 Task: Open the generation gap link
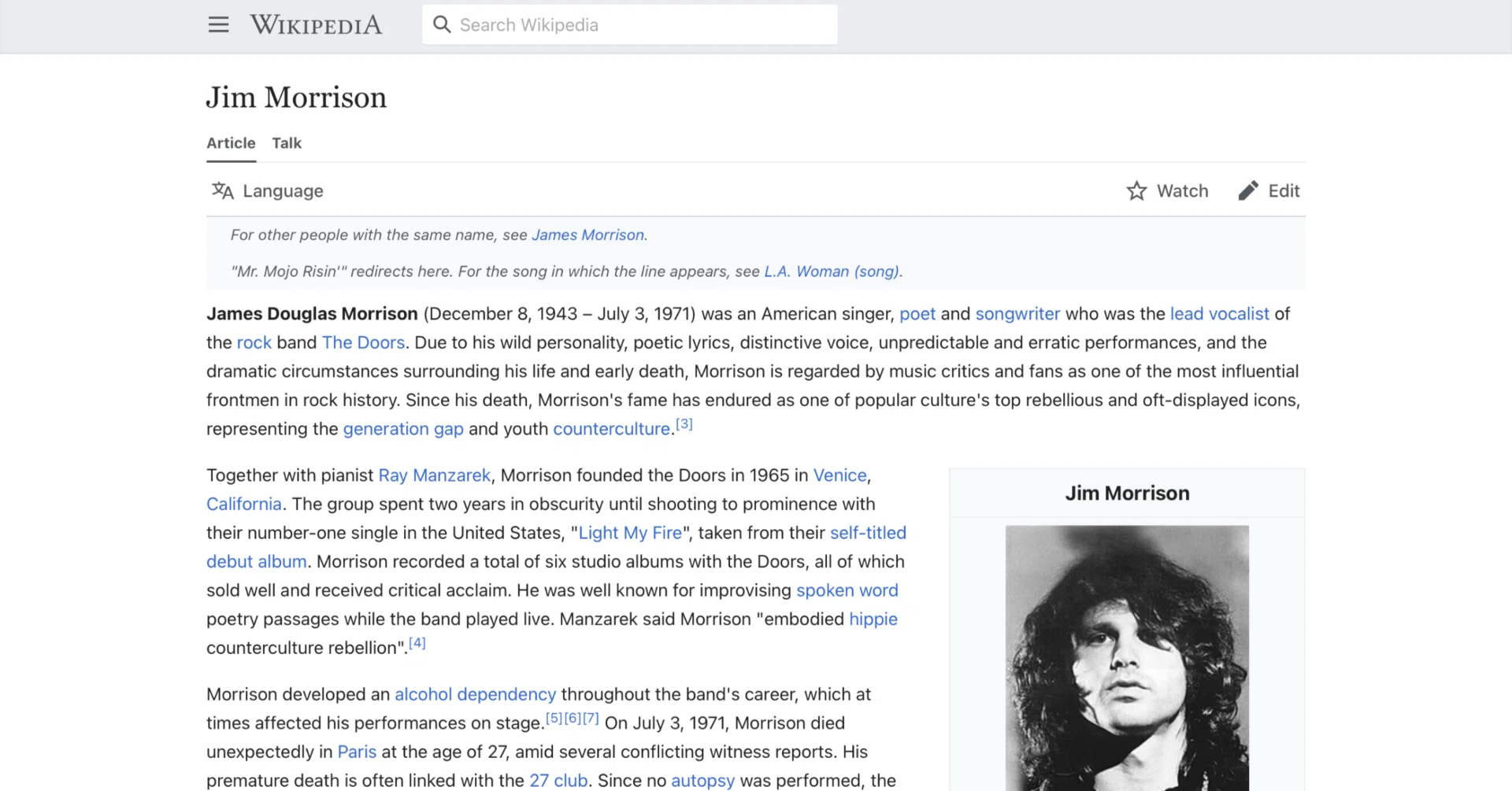click(x=403, y=429)
